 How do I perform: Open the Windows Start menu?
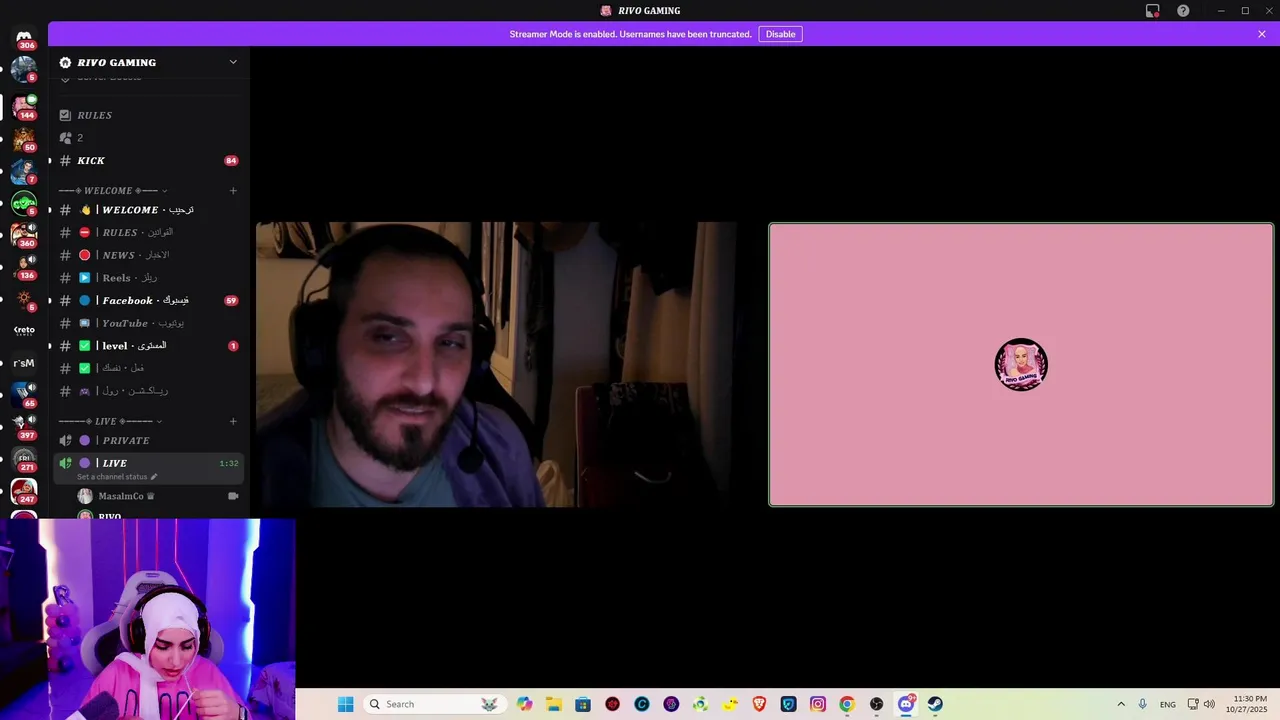tap(346, 704)
